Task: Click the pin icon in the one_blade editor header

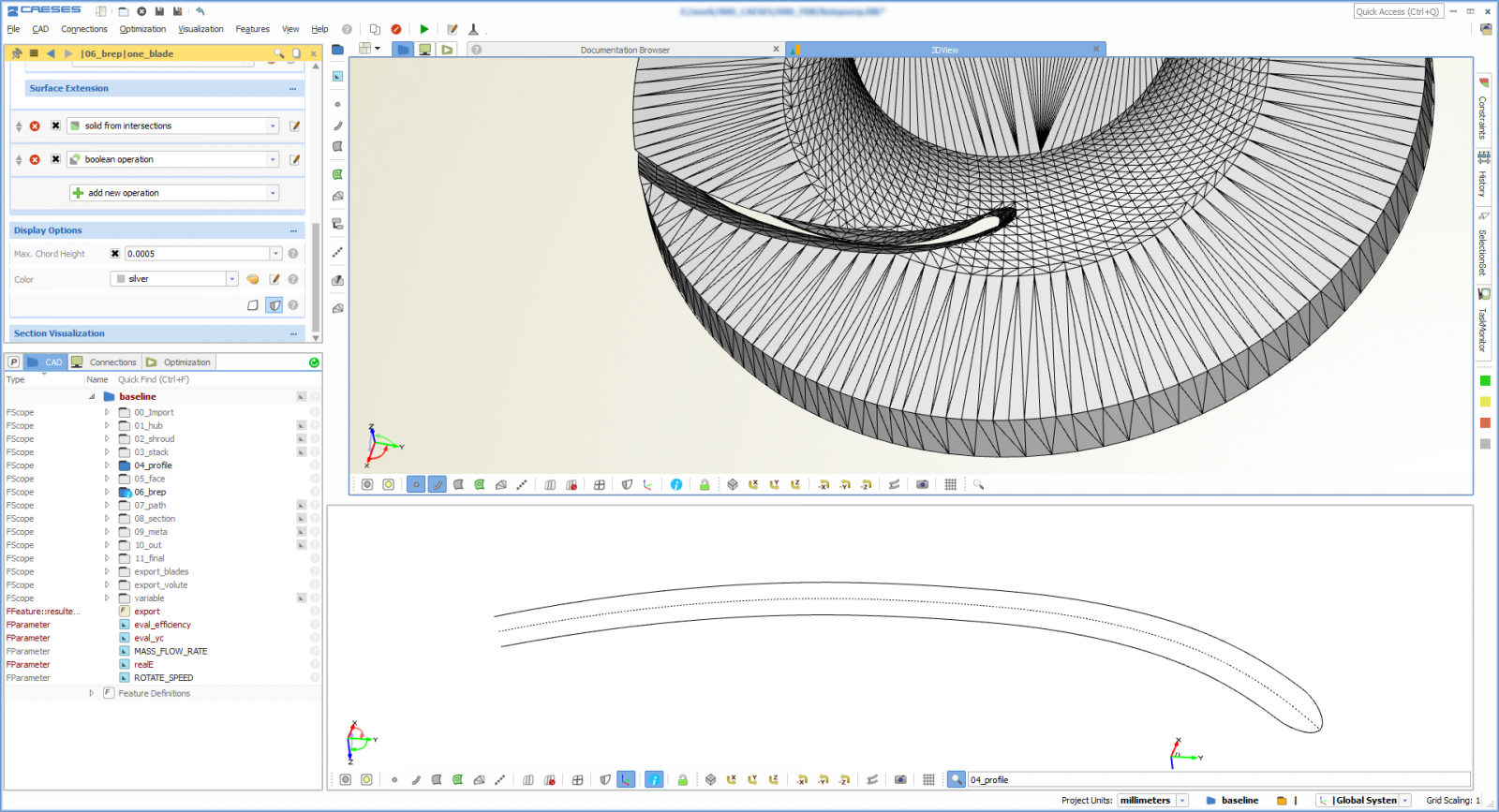Action: pyautogui.click(x=17, y=53)
